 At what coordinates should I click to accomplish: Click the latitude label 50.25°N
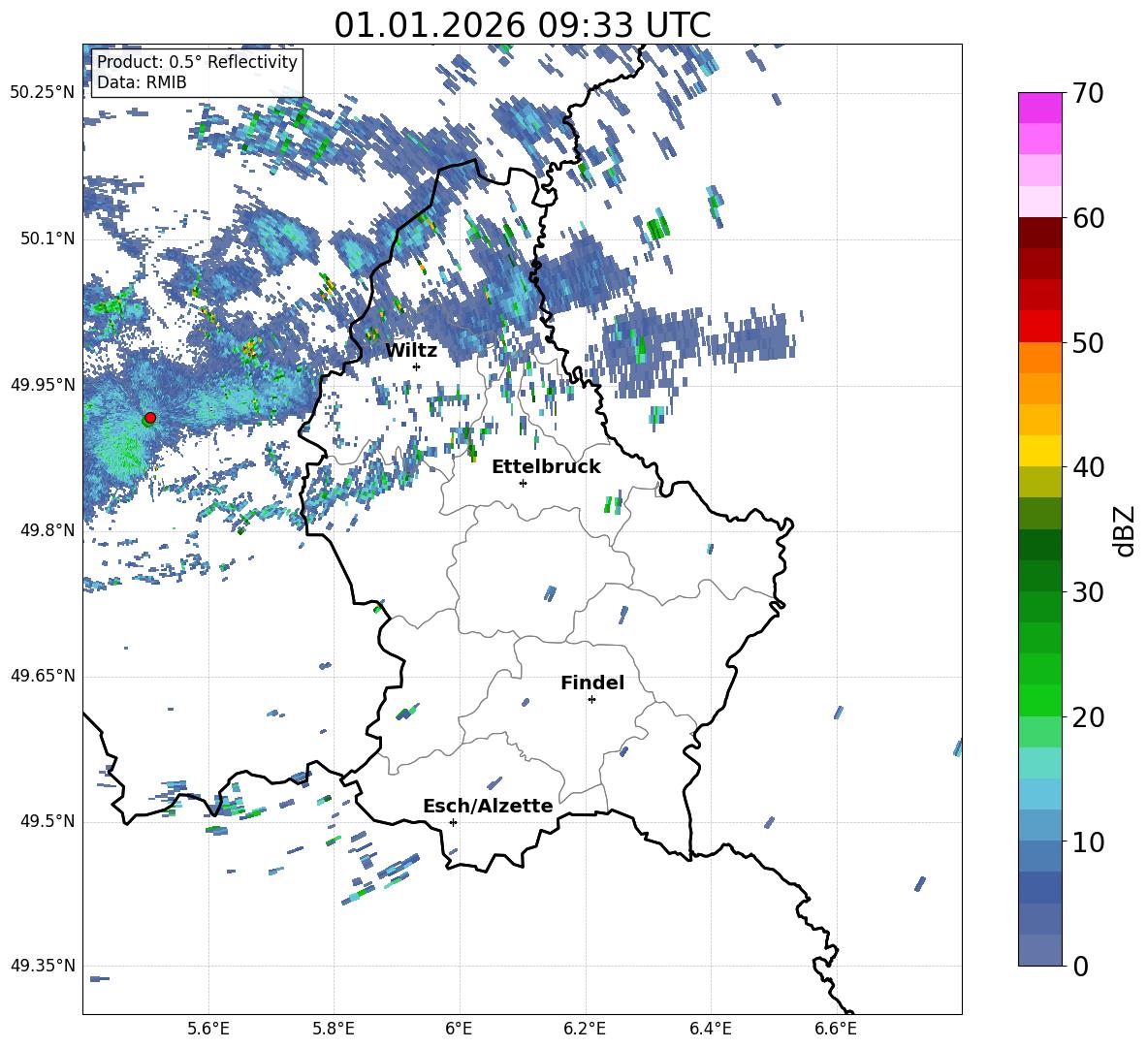click(43, 93)
